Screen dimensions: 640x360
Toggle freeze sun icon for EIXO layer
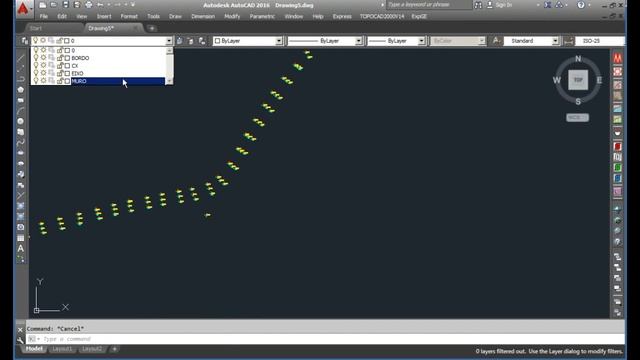(x=43, y=73)
